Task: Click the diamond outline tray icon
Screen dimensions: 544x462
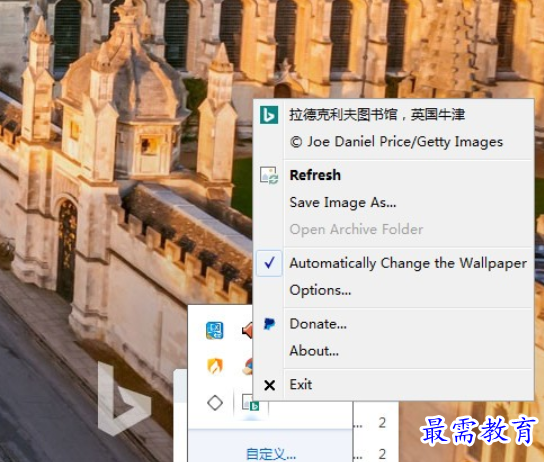Action: click(x=215, y=403)
